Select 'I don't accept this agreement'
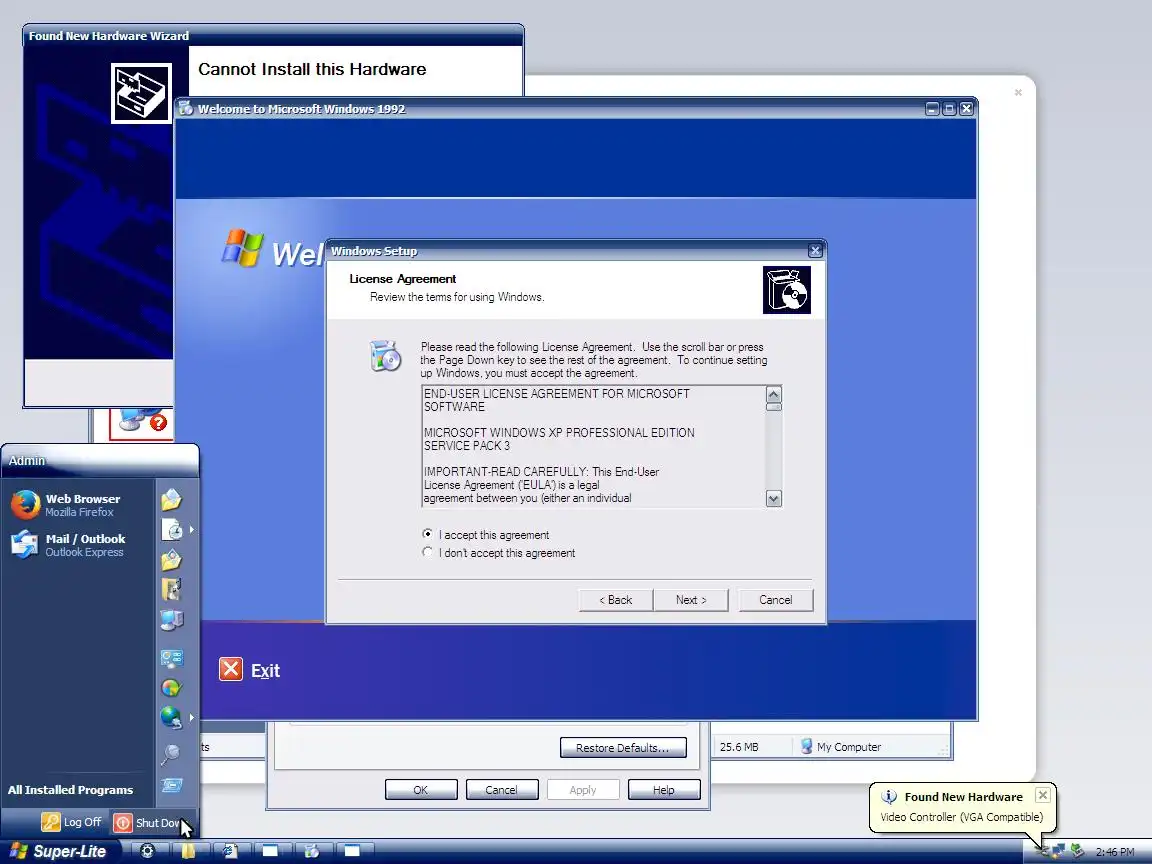This screenshot has height=864, width=1152. pos(499,552)
